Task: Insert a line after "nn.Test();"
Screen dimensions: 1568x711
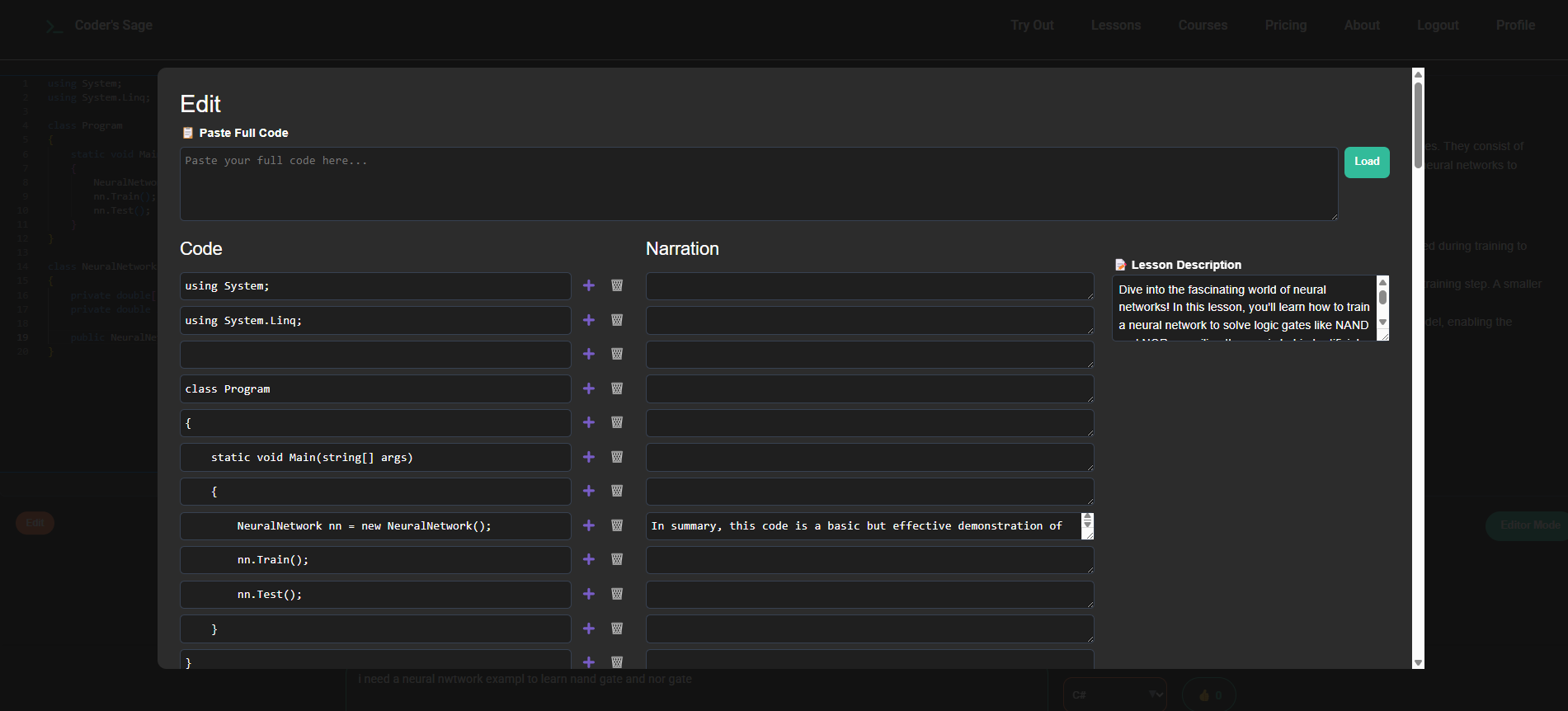Action: click(x=589, y=594)
